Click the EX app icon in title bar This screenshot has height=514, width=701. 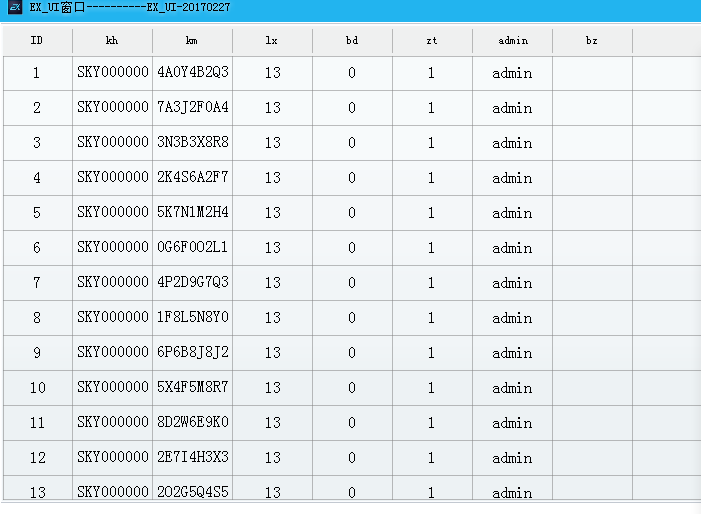tap(15, 10)
